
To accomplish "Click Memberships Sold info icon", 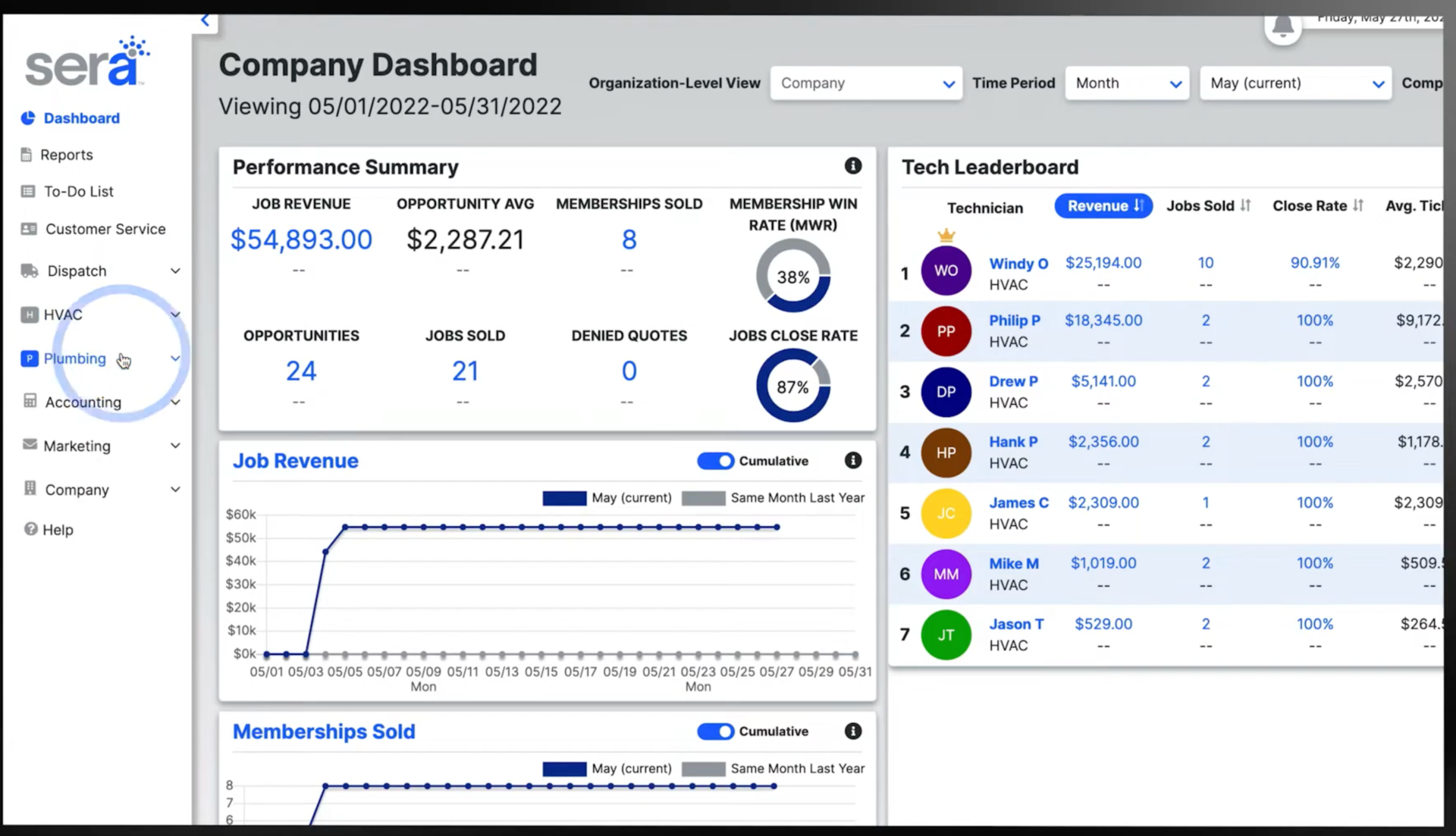I will 852,731.
